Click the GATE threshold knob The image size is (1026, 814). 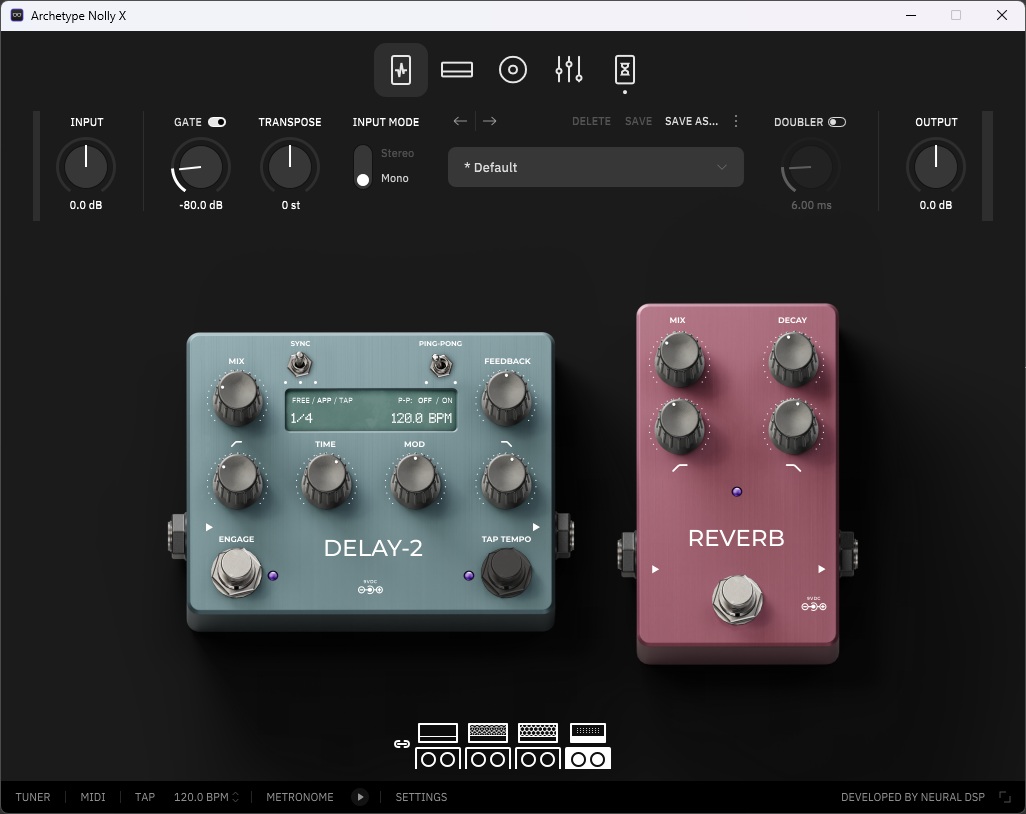201,167
